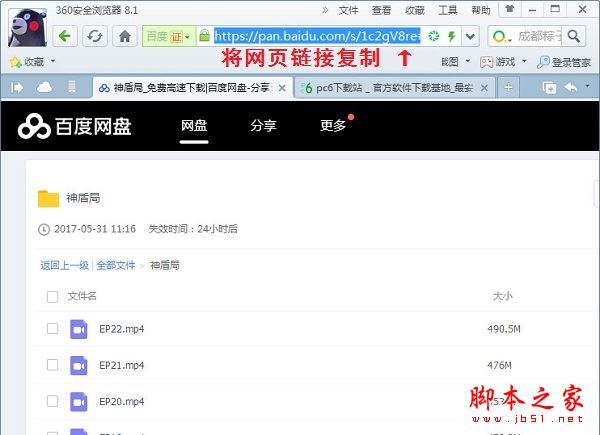The width and height of the screenshot is (600, 435).
Task: Click the browser back arrow button
Action: click(x=65, y=36)
